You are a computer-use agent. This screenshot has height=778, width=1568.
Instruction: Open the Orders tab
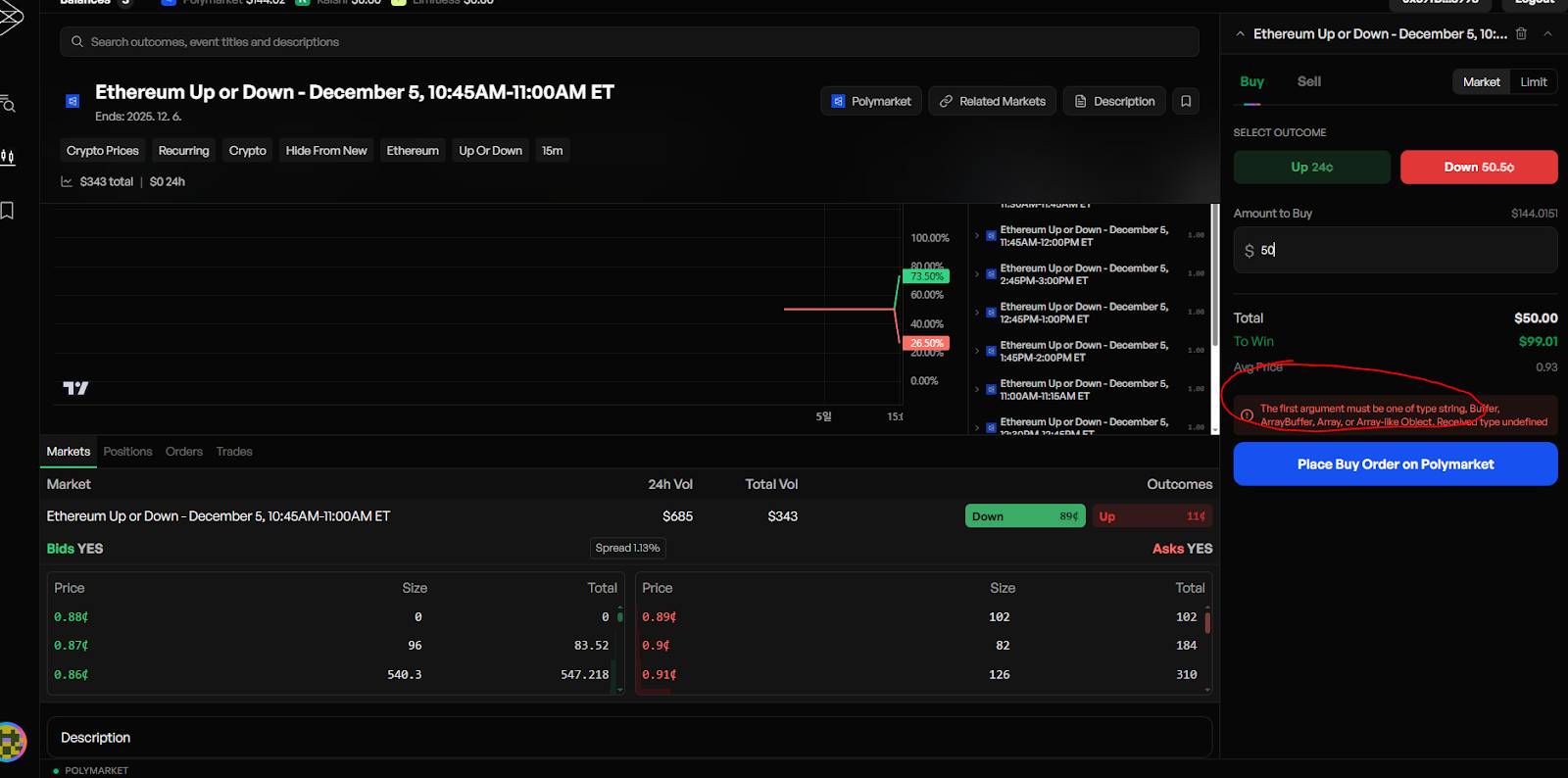[x=184, y=452]
